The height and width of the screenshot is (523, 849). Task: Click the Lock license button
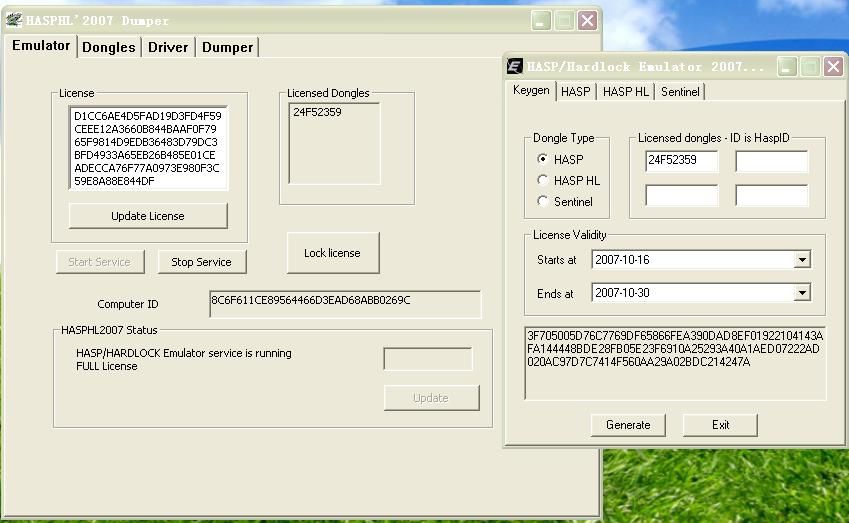[x=332, y=253]
